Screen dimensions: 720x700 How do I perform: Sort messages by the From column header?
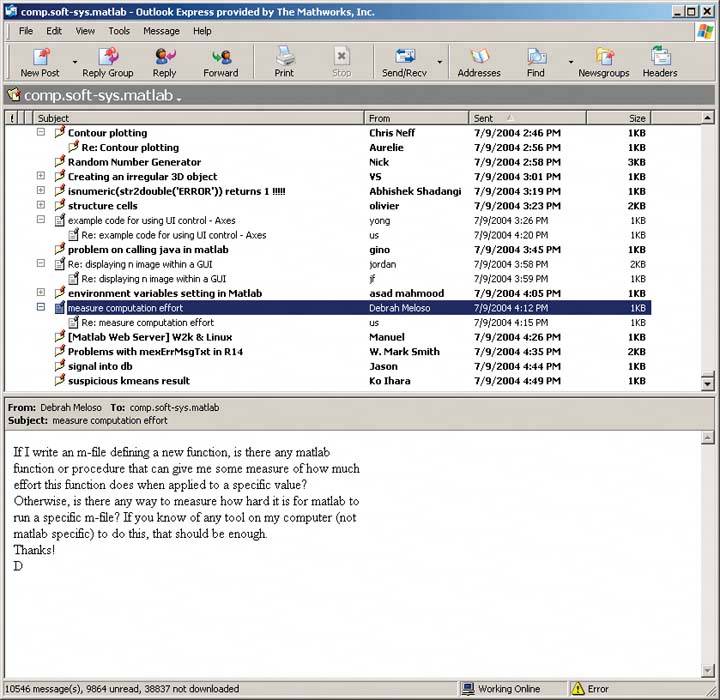click(x=416, y=118)
